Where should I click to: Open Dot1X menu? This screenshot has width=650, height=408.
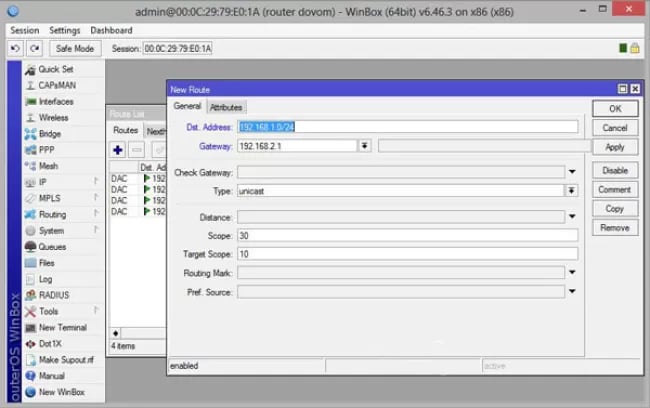pyautogui.click(x=50, y=344)
